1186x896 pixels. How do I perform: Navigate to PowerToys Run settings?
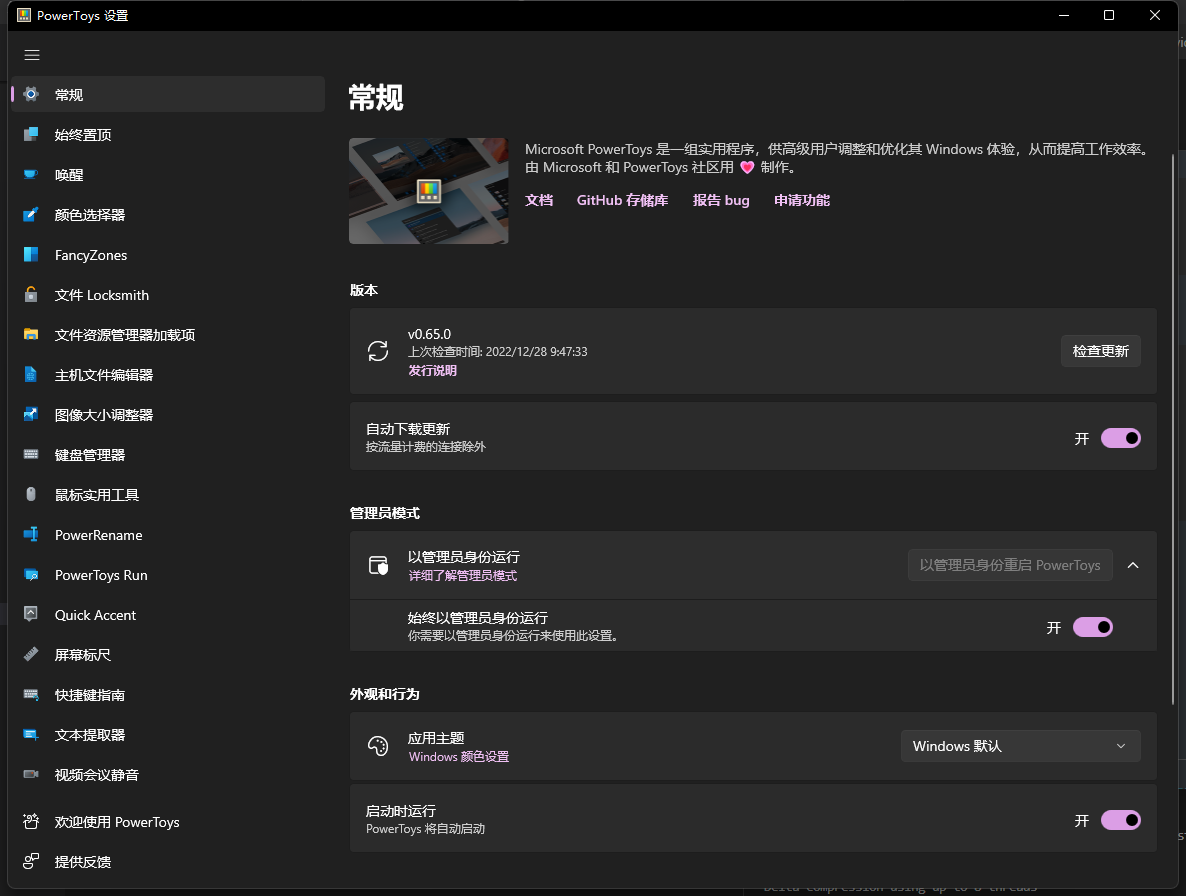168,575
